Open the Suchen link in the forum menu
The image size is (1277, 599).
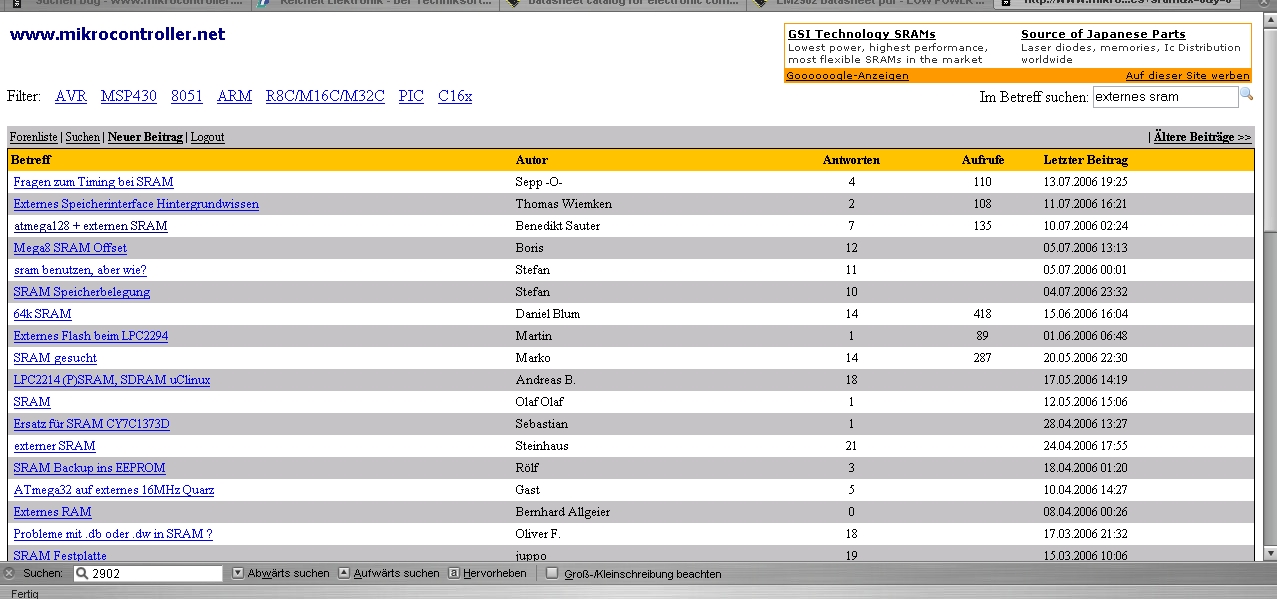point(83,137)
